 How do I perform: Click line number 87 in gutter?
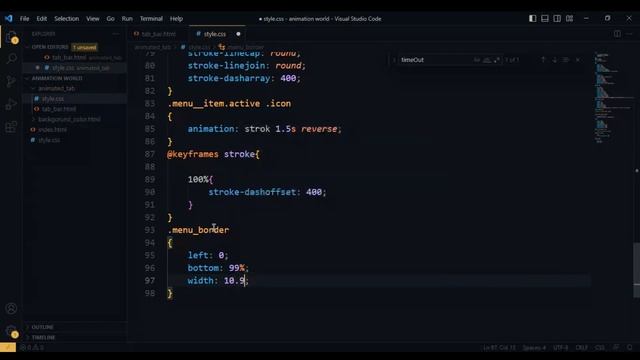(x=150, y=154)
